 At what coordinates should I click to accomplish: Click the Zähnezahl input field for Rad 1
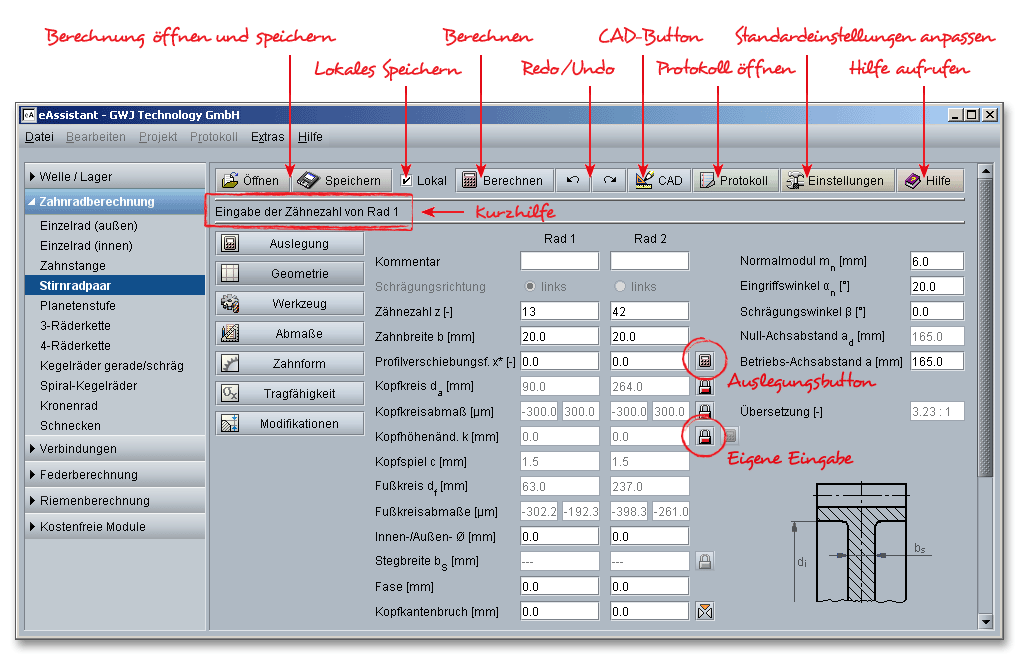(x=559, y=311)
